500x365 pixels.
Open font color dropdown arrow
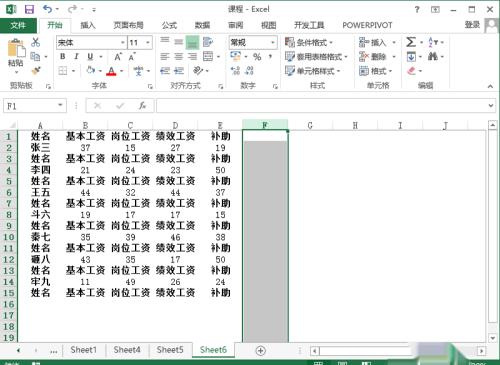[122, 71]
